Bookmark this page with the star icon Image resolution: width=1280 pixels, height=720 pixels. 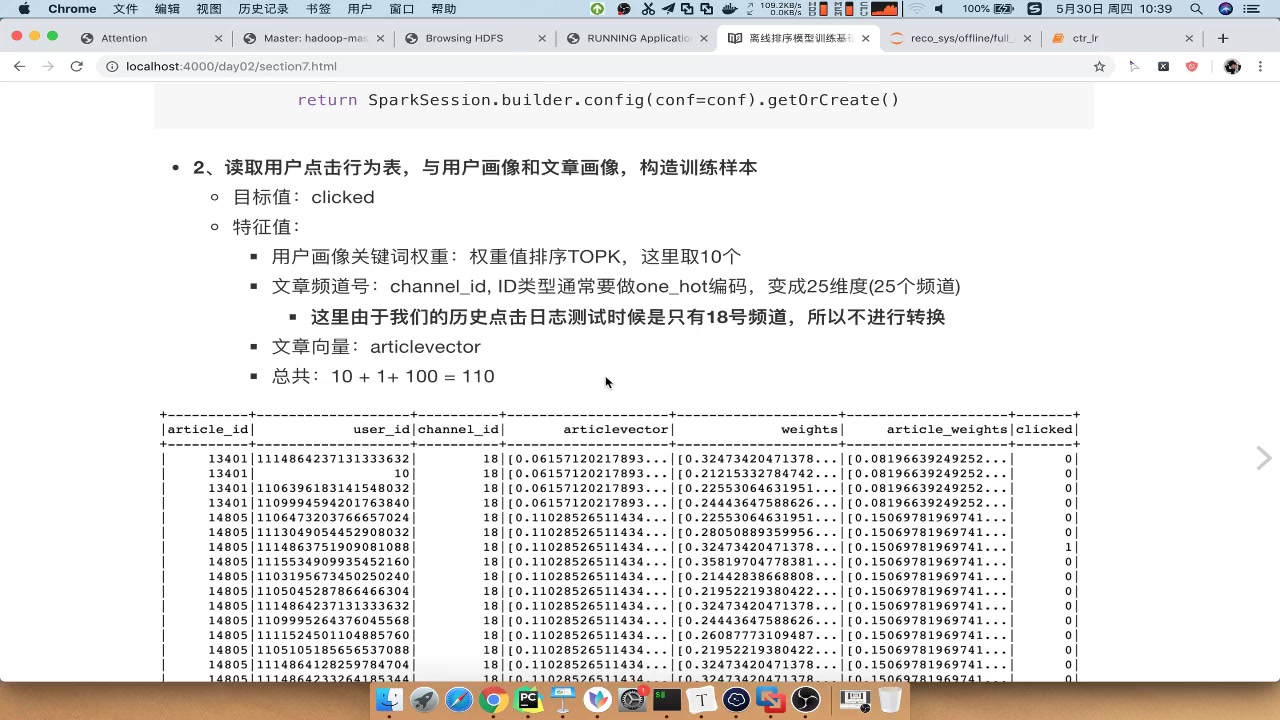tap(1099, 66)
